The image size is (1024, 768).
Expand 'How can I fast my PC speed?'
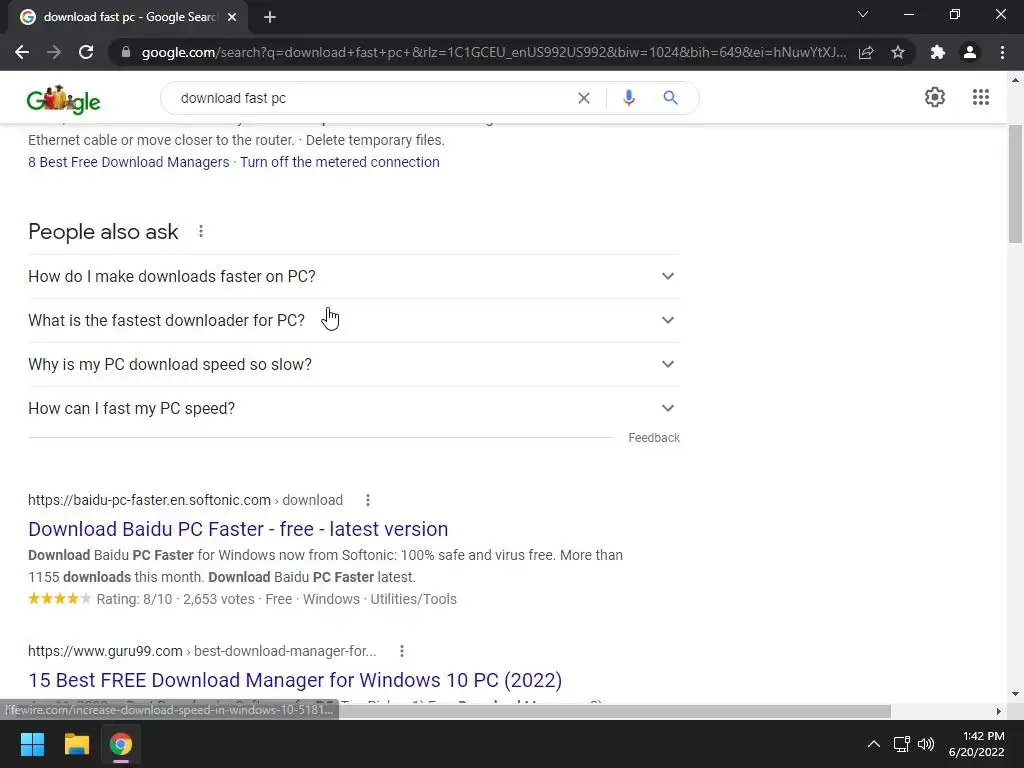[x=354, y=408]
